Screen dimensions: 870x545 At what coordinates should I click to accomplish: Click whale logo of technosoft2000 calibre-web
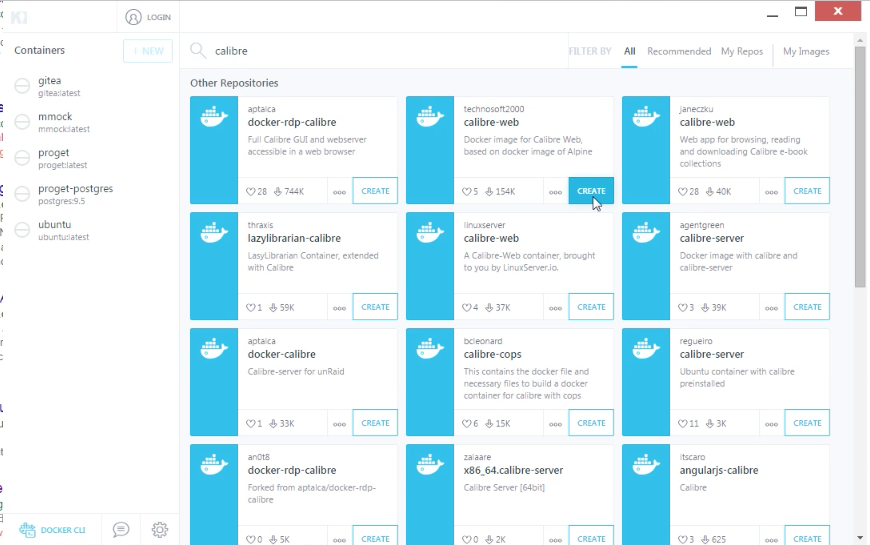[x=430, y=117]
